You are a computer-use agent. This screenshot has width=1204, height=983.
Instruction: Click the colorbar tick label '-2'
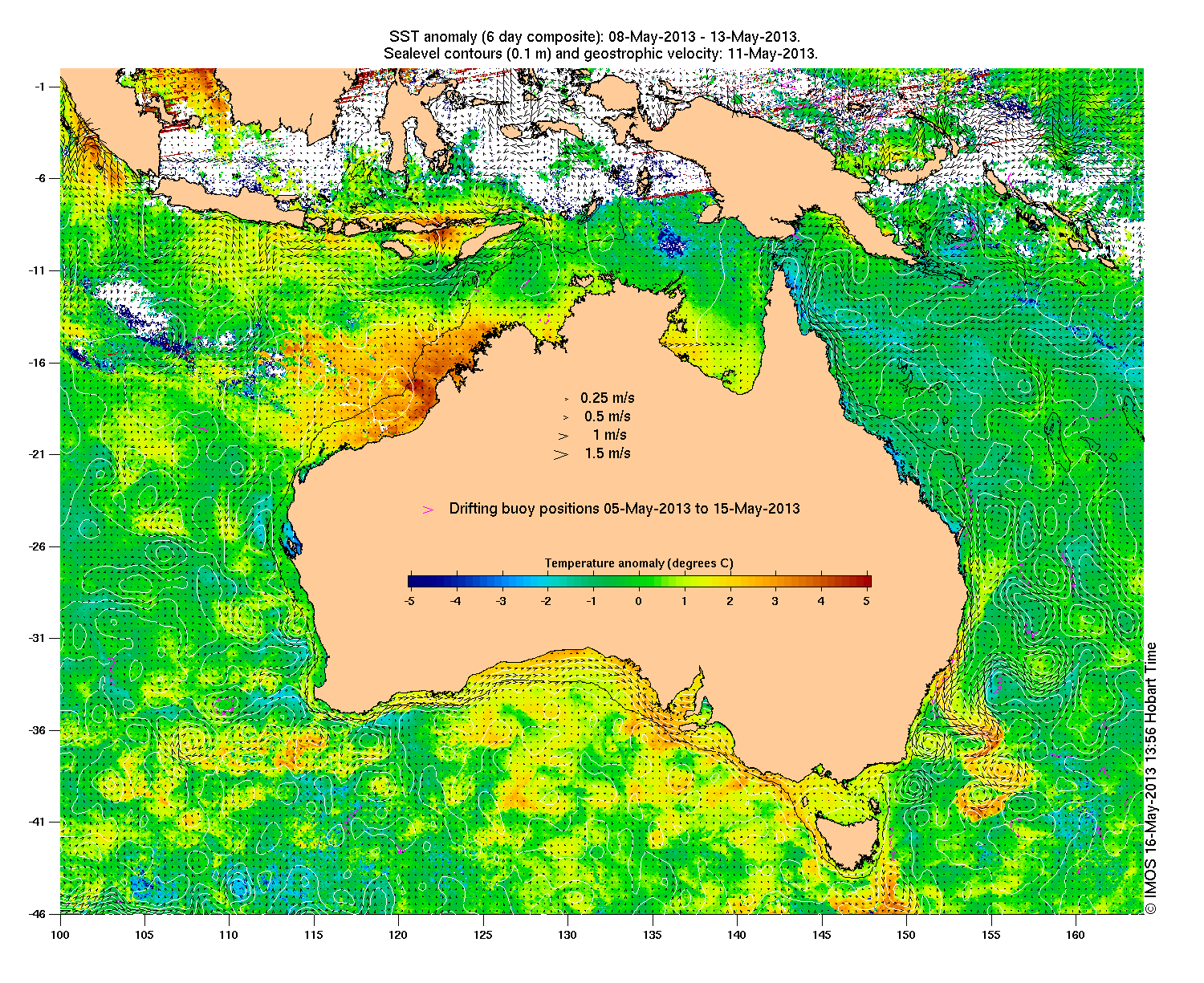tap(547, 600)
